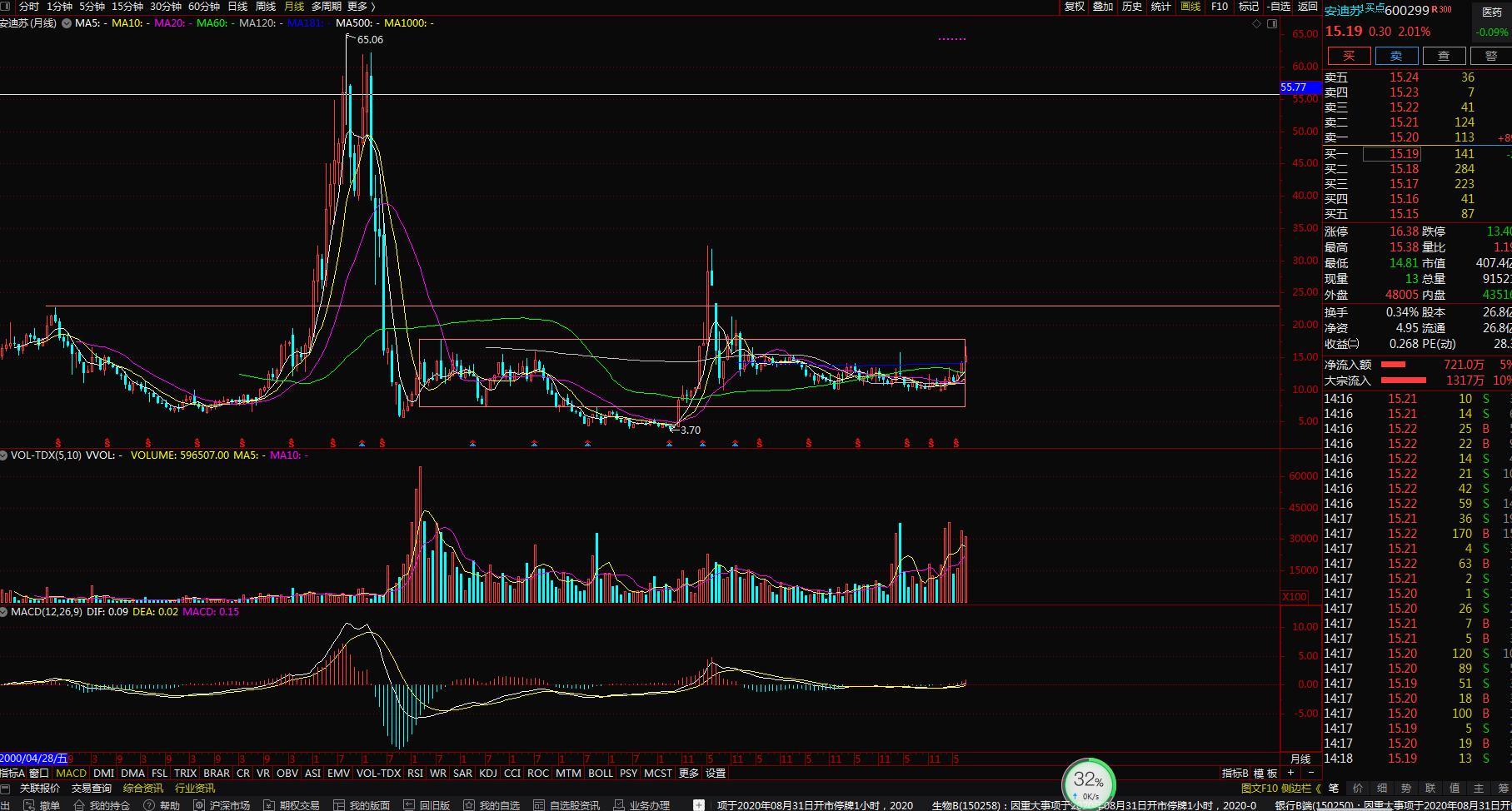
Task: Select 5分钟 timeframe
Action: tap(92, 6)
